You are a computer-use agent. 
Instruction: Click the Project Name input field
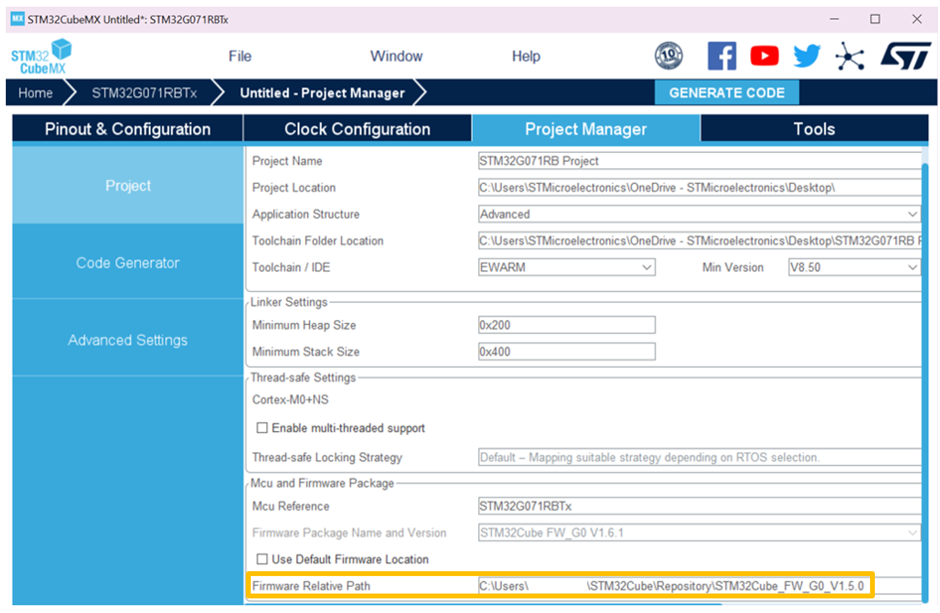(x=699, y=161)
